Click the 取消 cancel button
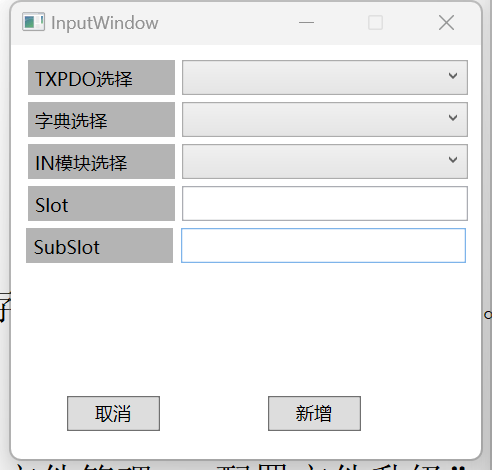Image resolution: width=492 pixels, height=470 pixels. tap(113, 413)
